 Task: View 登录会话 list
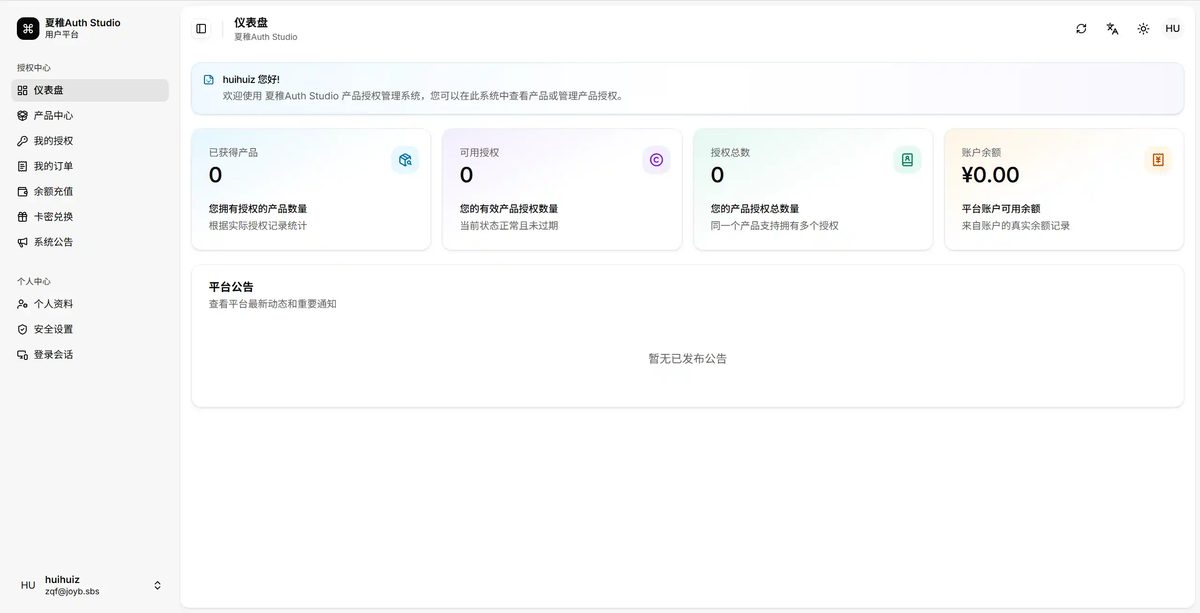(x=90, y=355)
